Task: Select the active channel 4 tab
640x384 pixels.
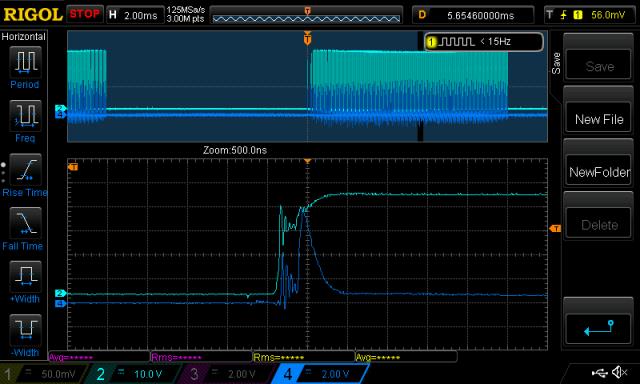Action: click(x=321, y=374)
